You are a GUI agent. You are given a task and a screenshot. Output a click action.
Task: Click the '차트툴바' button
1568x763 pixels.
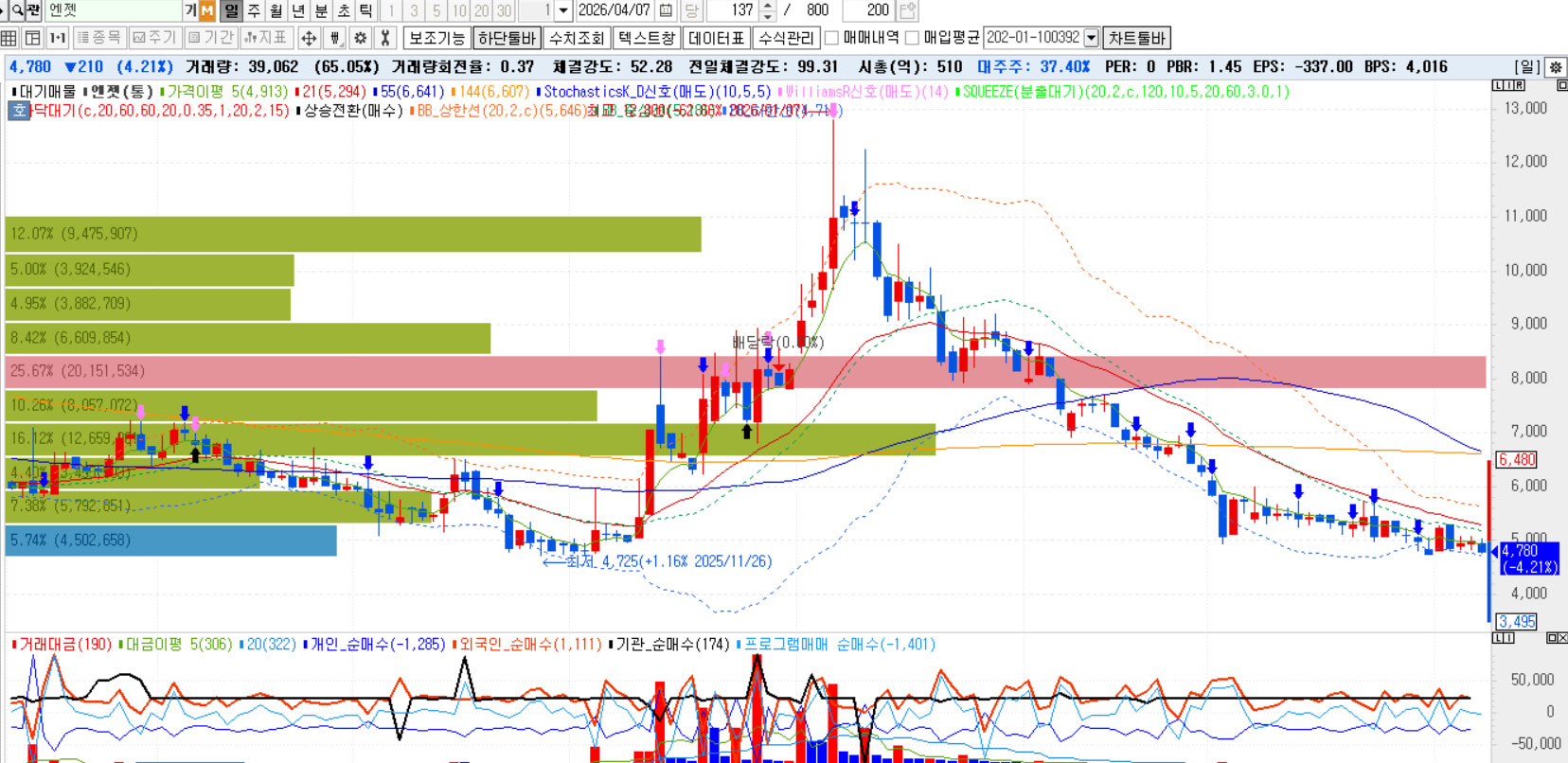click(1137, 38)
